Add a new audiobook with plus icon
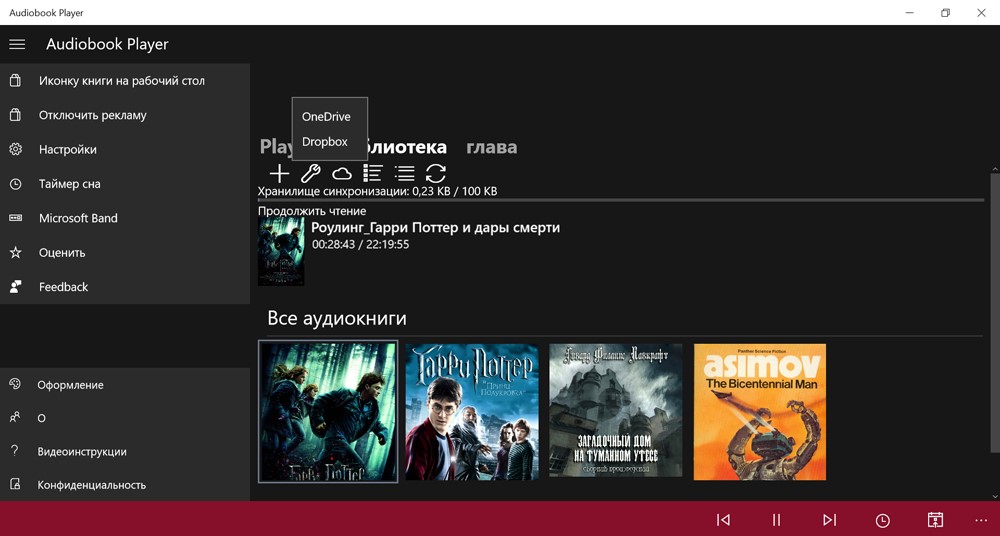Image resolution: width=1000 pixels, height=536 pixels. 279,173
